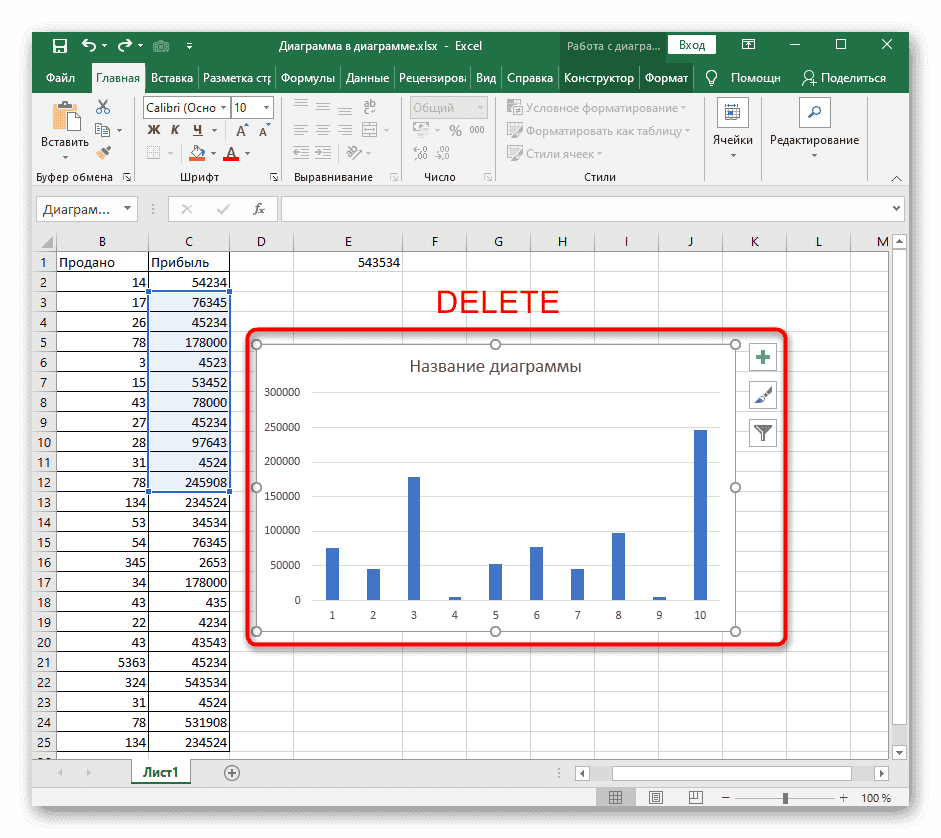The width and height of the screenshot is (941, 838).
Task: Open Chart Styles brush button
Action: pos(763,395)
